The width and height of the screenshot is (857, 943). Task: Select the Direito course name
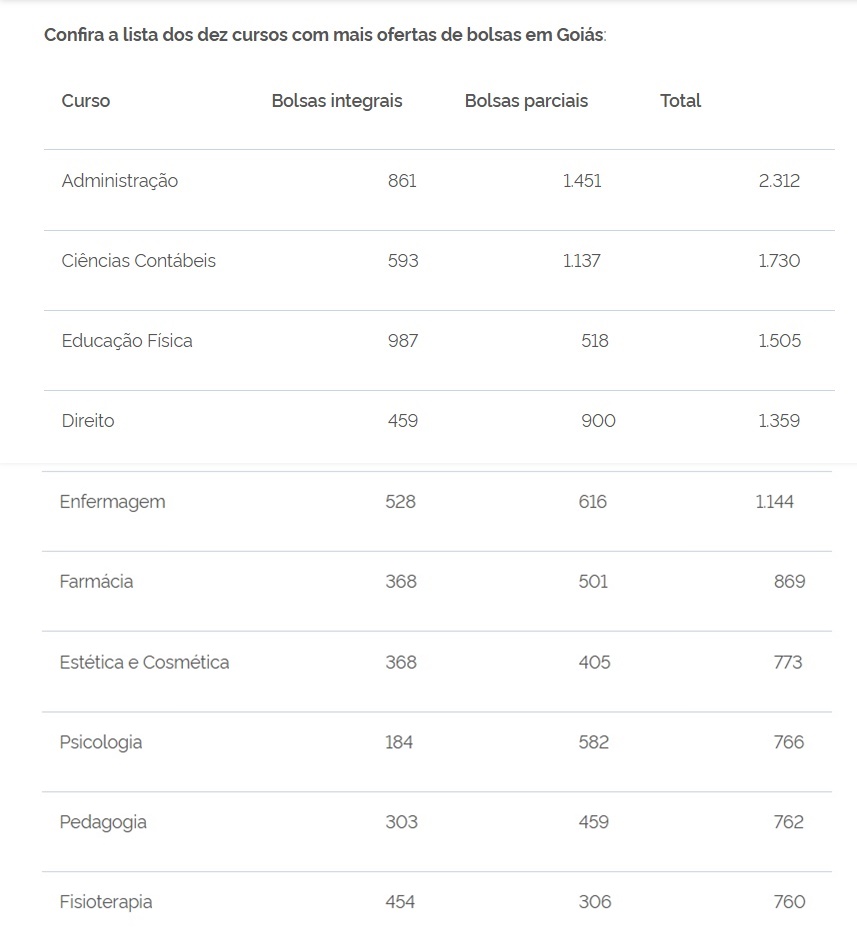[x=88, y=421]
